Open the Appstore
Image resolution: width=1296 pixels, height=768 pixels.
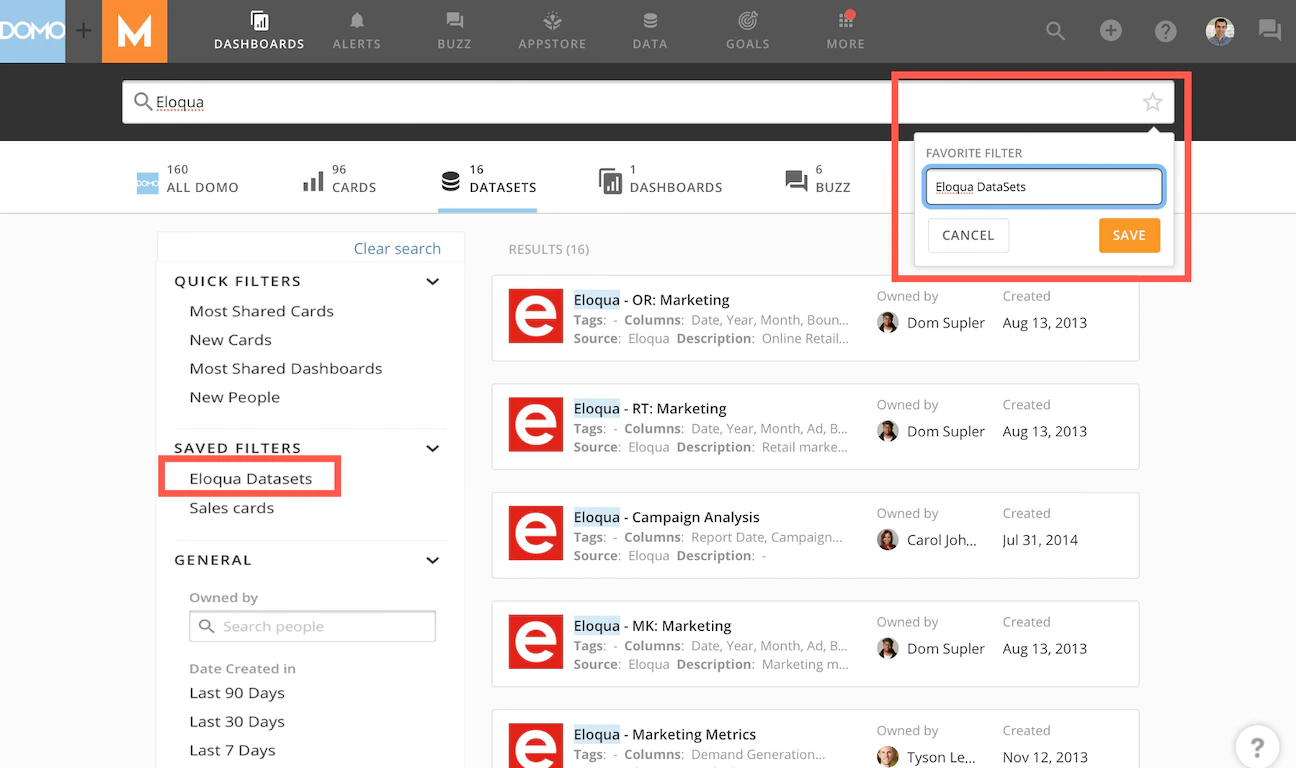552,30
